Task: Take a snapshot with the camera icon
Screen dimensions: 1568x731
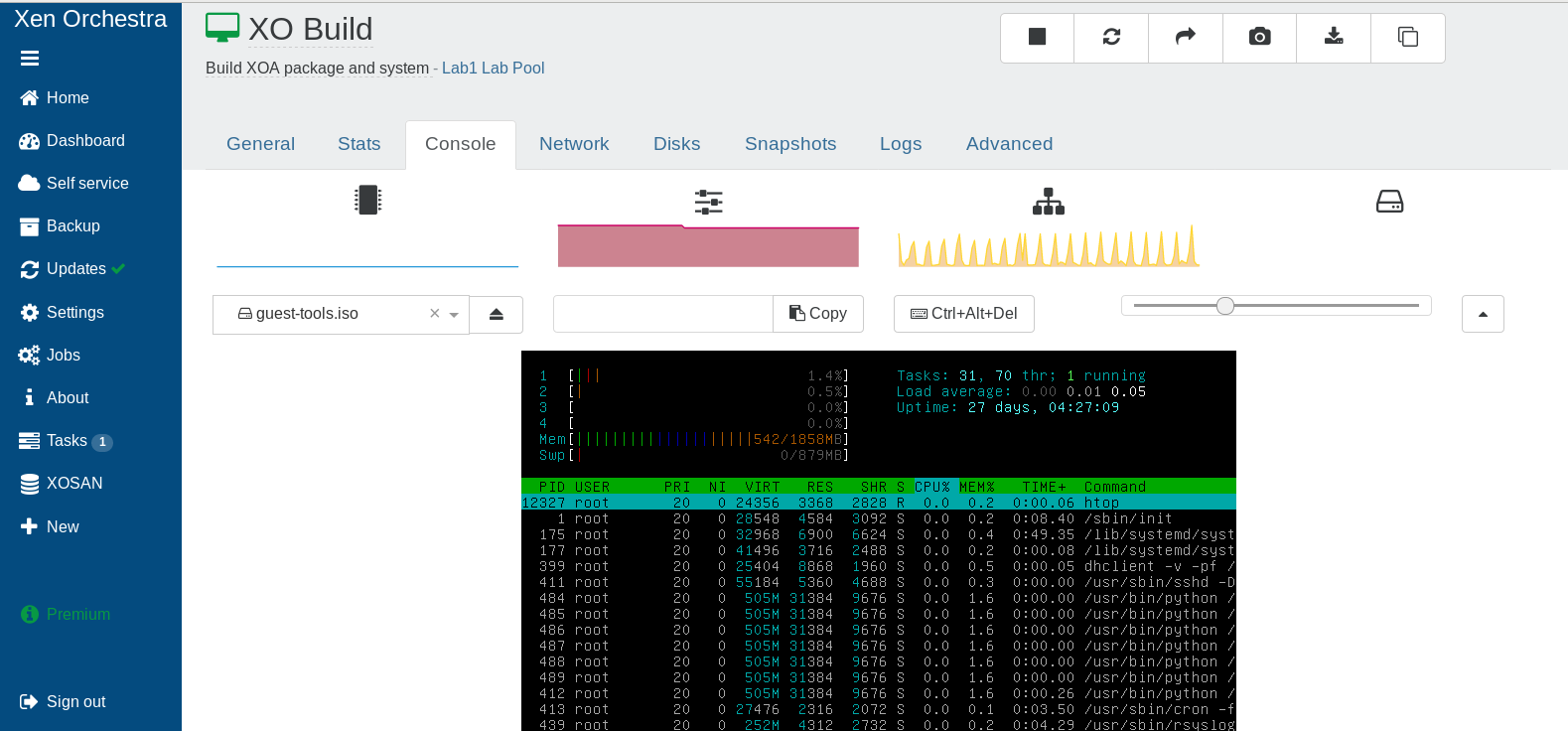Action: click(x=1259, y=38)
